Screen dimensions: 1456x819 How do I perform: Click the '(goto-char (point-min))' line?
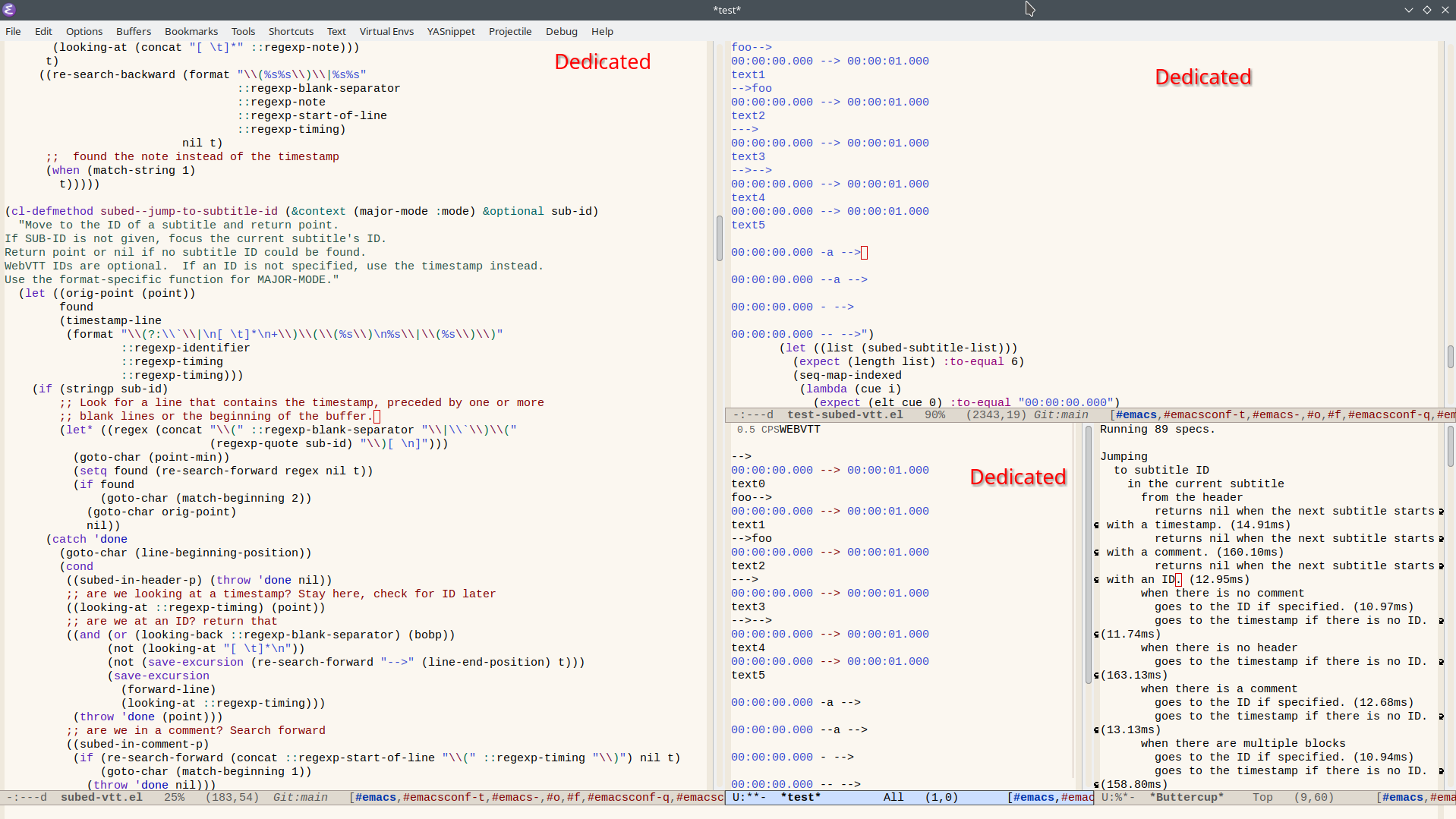click(x=151, y=457)
